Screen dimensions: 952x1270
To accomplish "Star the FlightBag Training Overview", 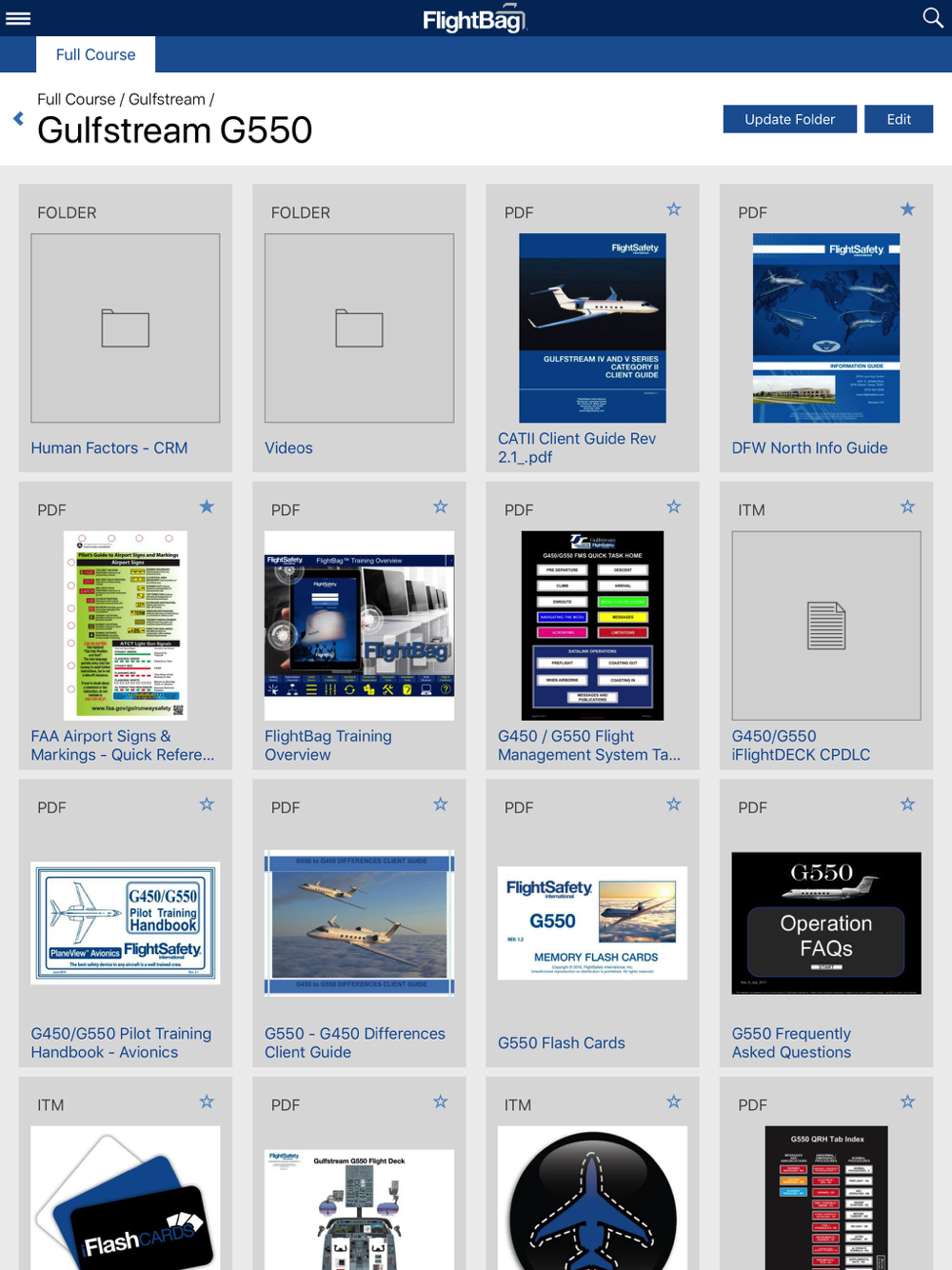I will coord(440,506).
